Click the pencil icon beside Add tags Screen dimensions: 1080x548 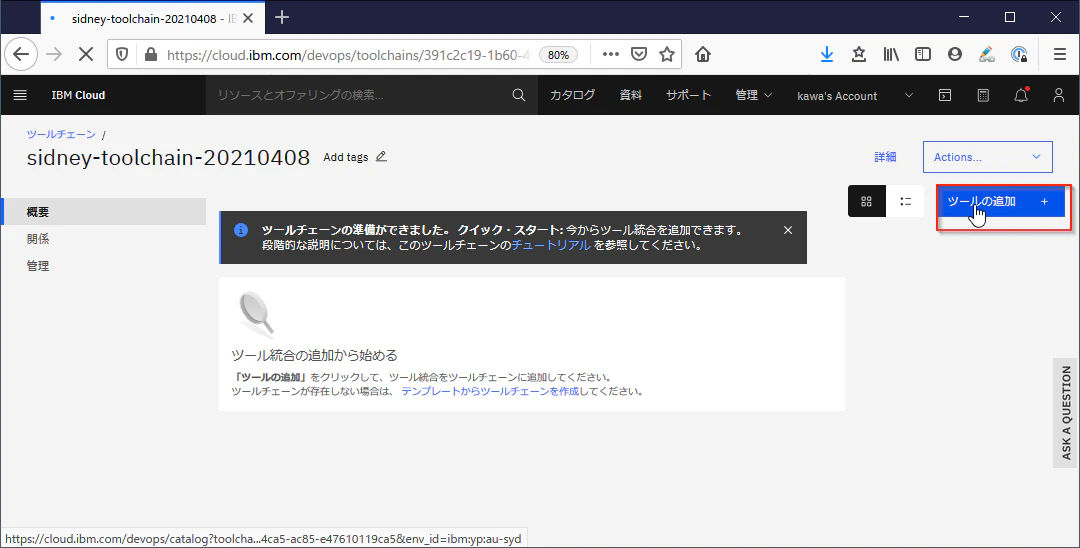381,156
